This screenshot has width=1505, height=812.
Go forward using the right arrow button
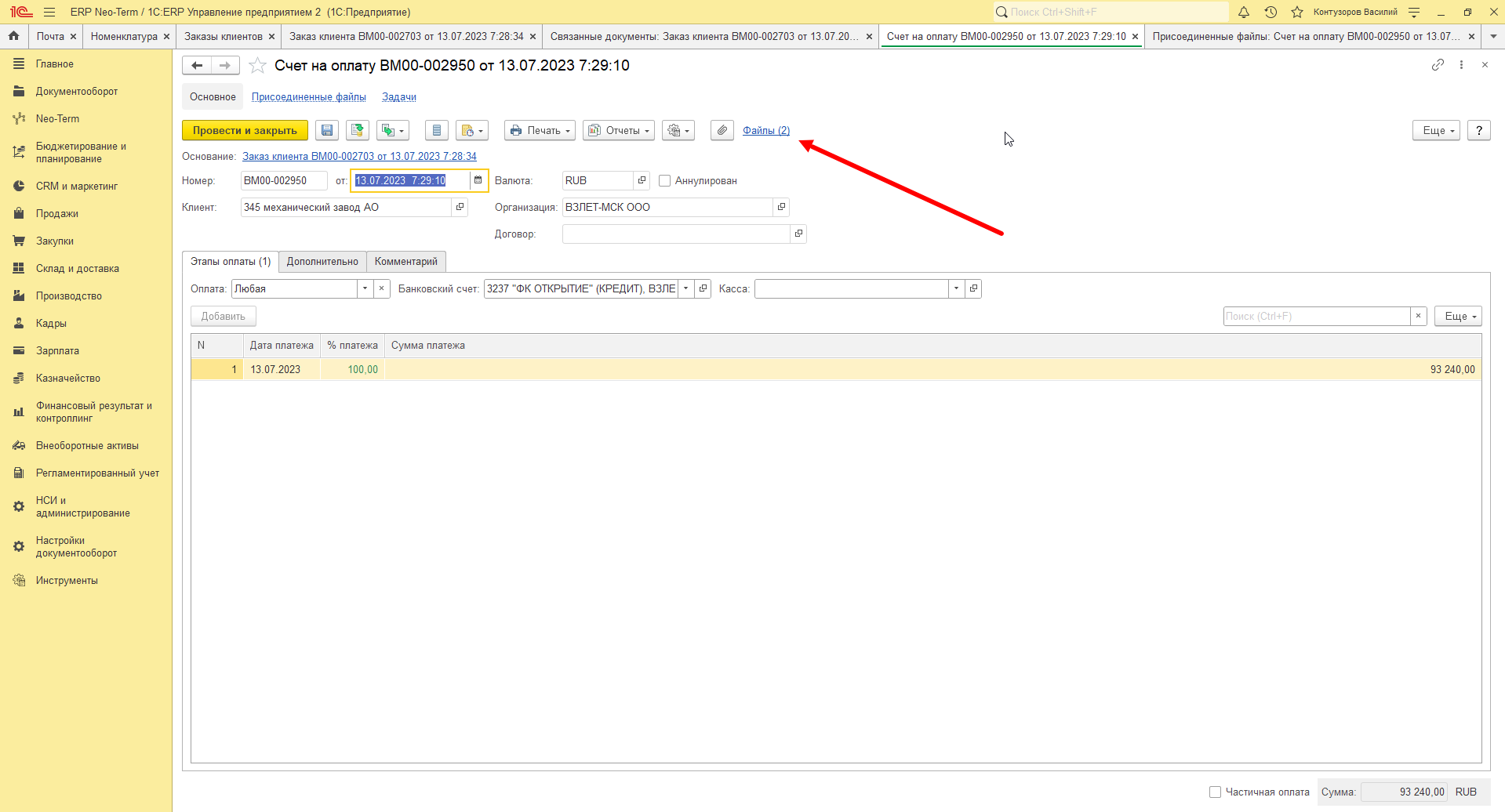(x=225, y=65)
